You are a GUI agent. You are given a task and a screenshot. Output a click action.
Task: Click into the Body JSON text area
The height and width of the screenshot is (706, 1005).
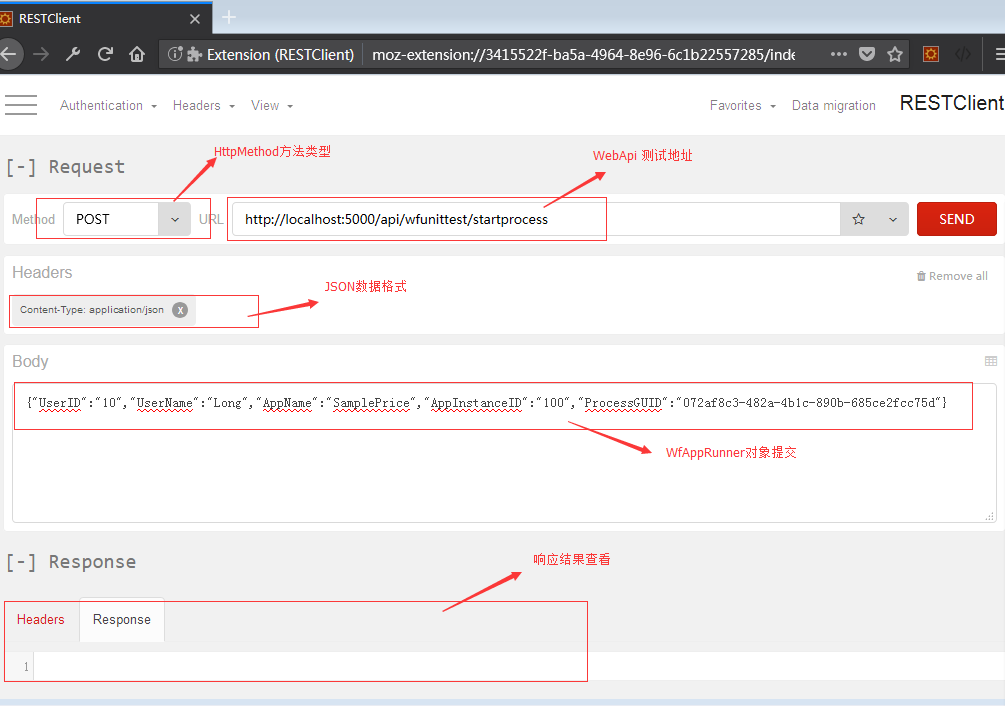(x=504, y=453)
